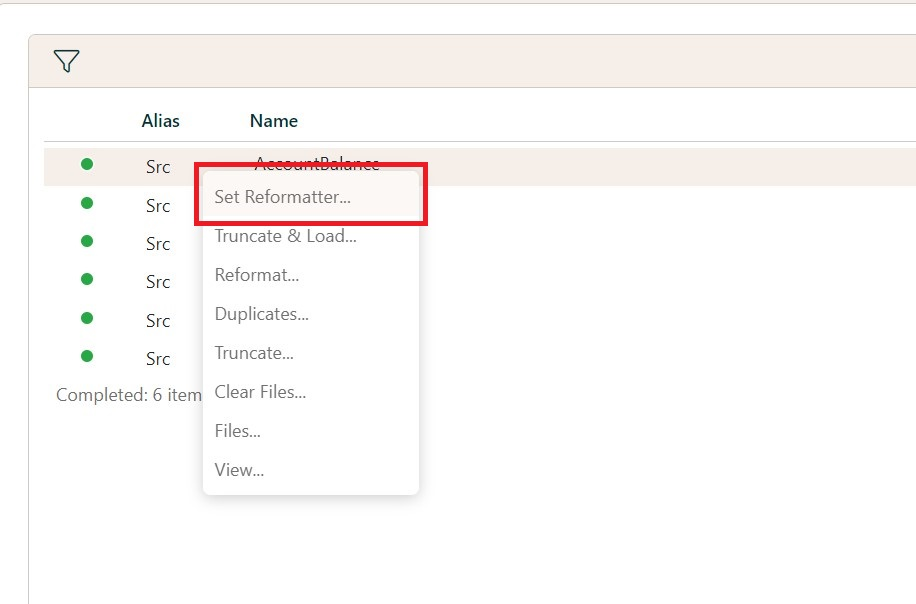Screen dimensions: 916x604
Task: Click the green status dot in the last row
Action: 87,356
